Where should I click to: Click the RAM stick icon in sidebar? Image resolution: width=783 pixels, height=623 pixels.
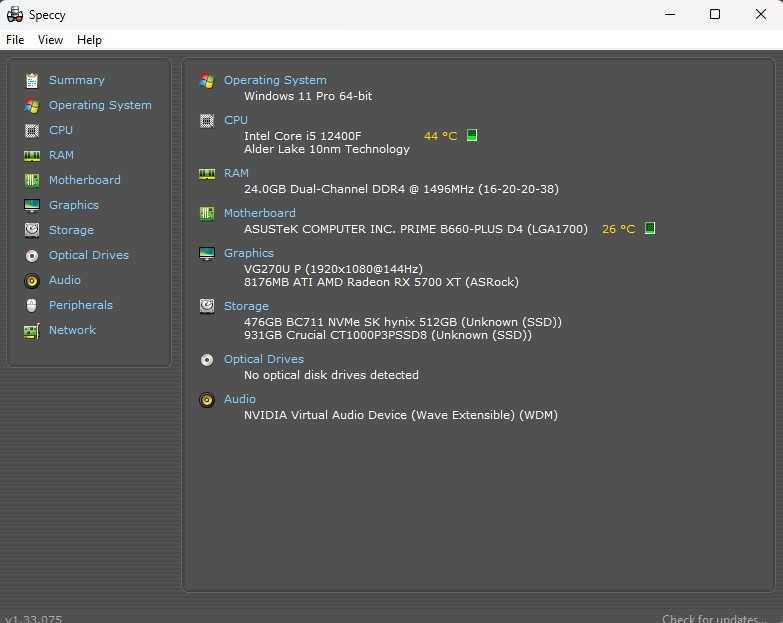32,156
